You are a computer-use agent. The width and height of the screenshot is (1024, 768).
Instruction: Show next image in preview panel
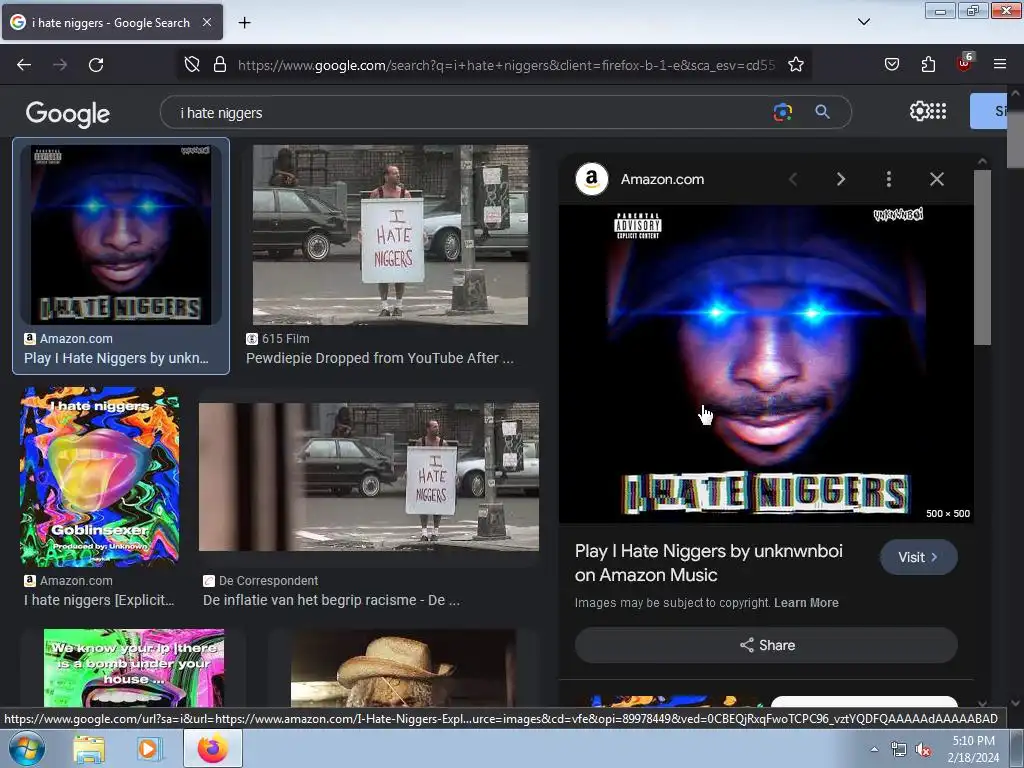pos(840,179)
